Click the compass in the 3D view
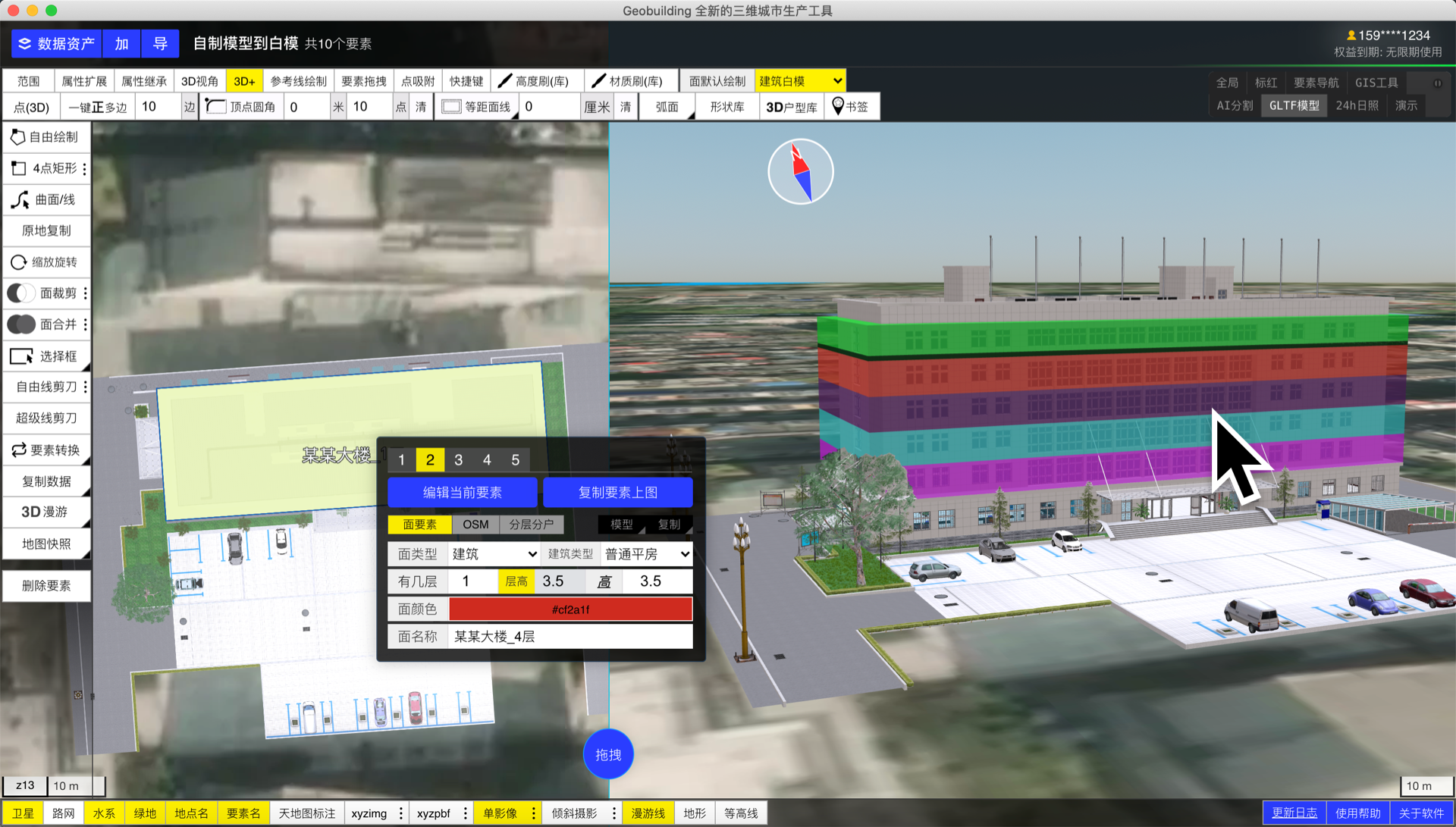Image resolution: width=1456 pixels, height=827 pixels. pos(801,171)
